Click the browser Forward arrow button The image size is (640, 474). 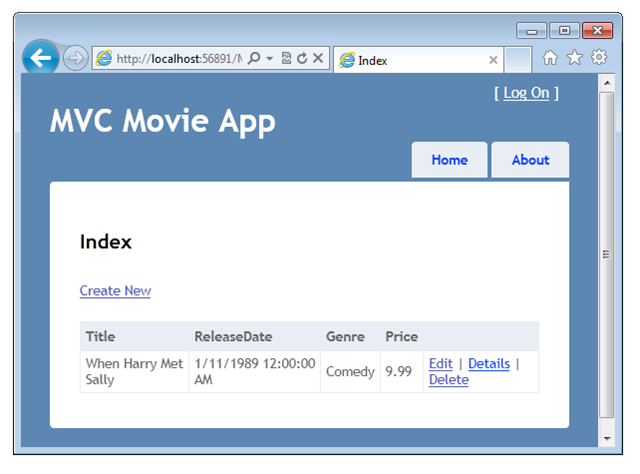point(75,59)
